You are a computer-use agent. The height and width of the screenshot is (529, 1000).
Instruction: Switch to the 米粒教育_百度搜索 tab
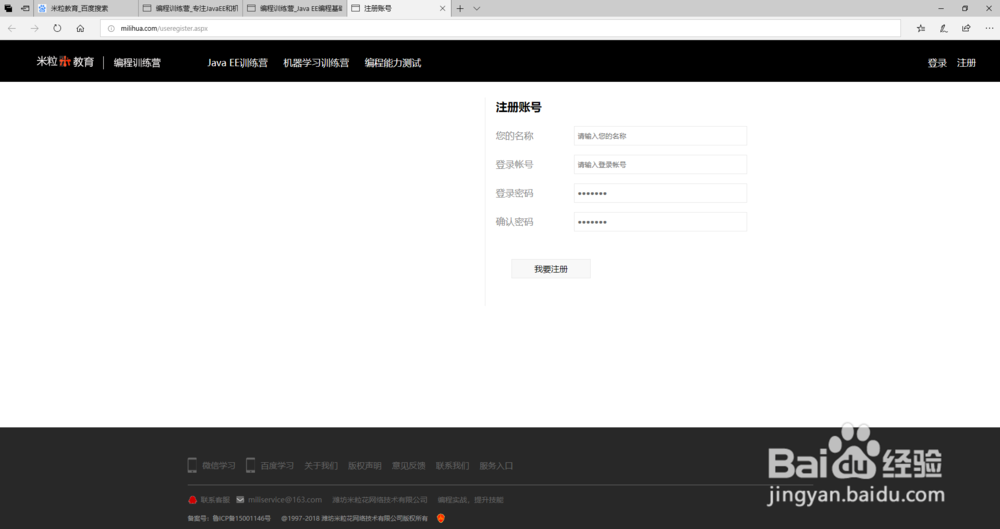pos(86,8)
